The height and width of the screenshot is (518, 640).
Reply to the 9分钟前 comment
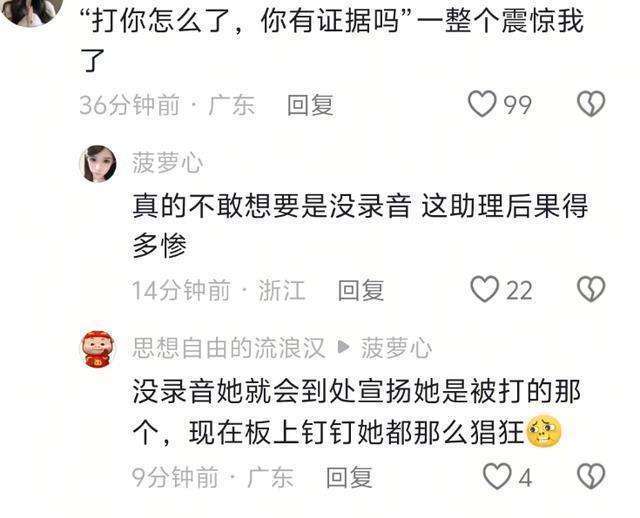pyautogui.click(x=349, y=477)
